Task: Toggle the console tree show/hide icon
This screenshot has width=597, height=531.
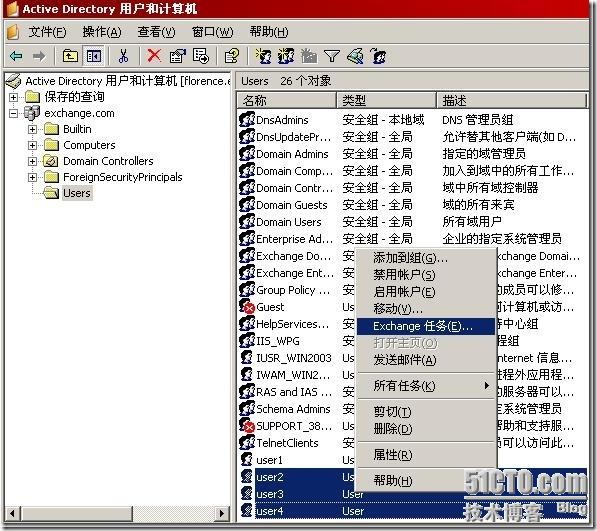Action: click(x=94, y=56)
